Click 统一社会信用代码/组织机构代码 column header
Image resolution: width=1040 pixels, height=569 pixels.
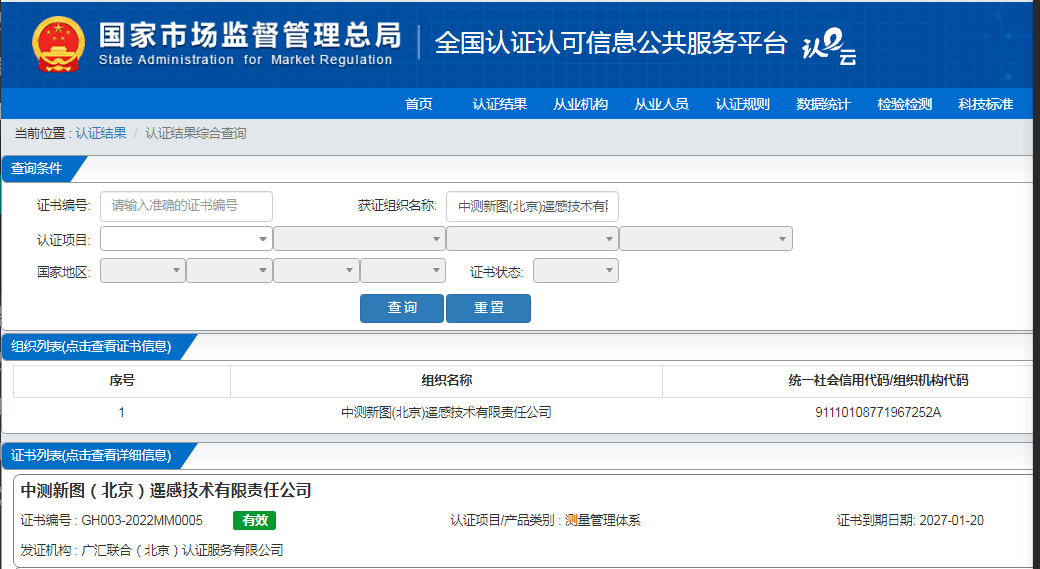click(878, 381)
